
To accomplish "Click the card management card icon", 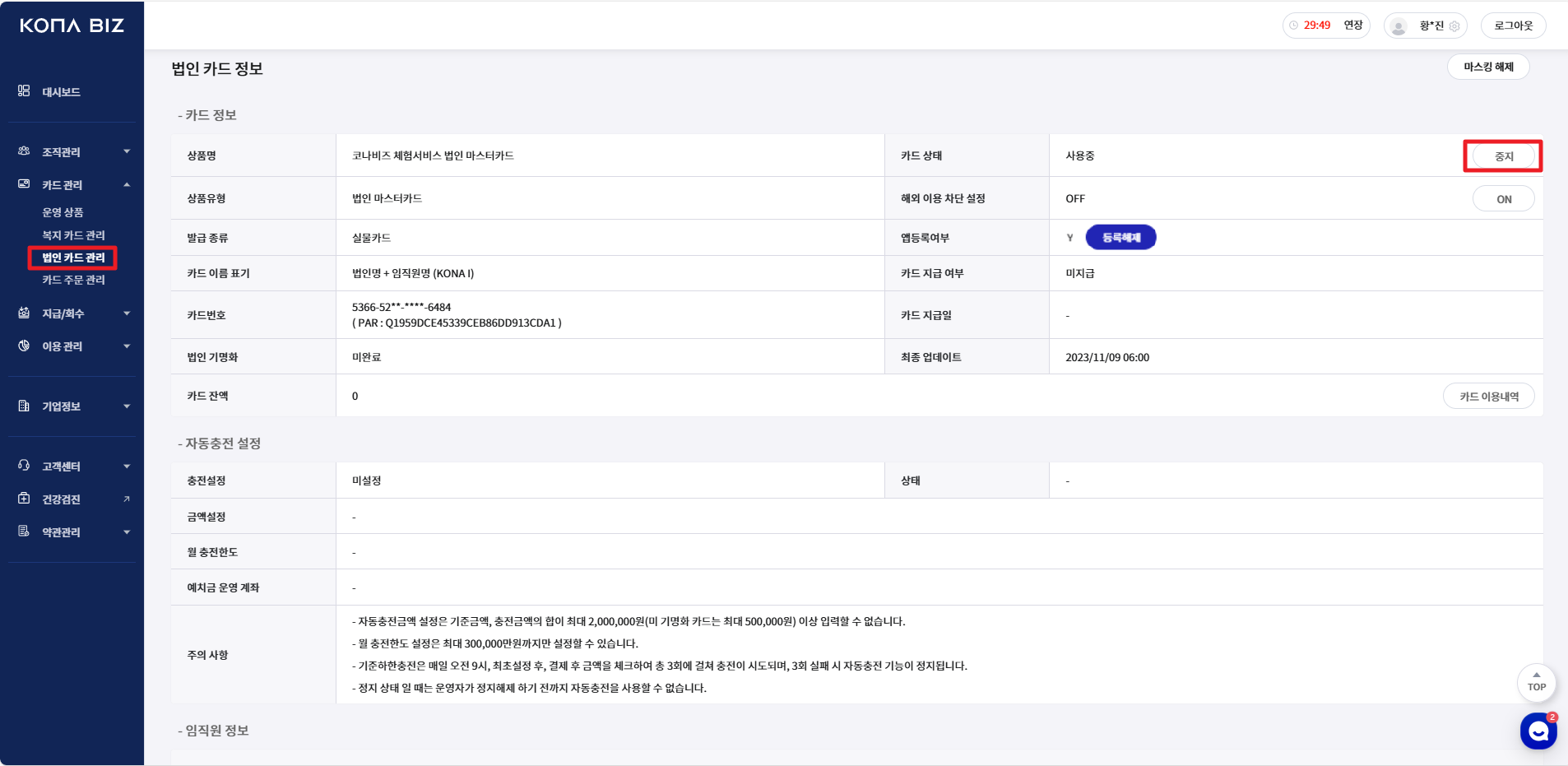I will (x=24, y=184).
